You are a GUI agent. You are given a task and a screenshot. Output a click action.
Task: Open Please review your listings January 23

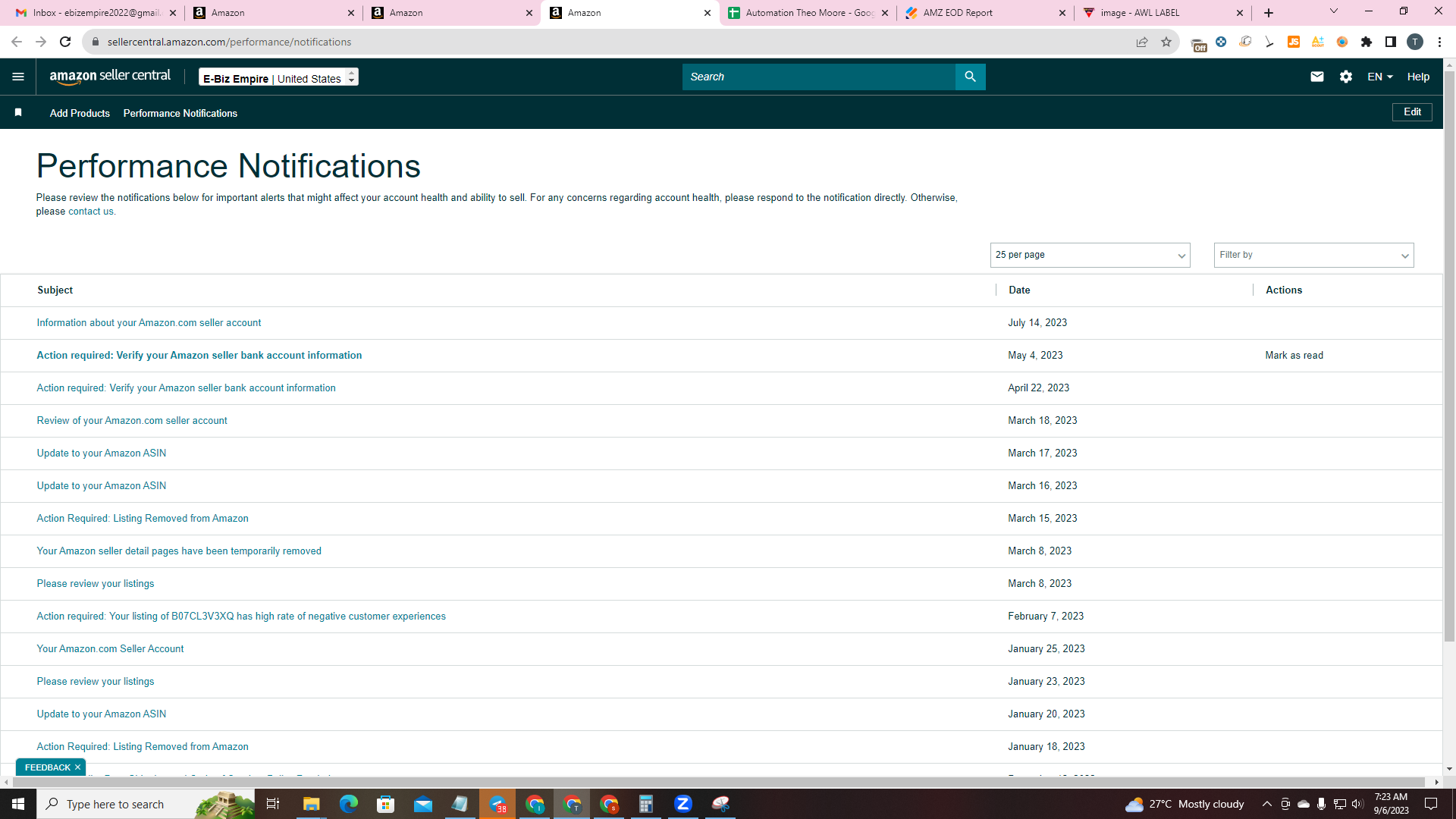pyautogui.click(x=96, y=681)
